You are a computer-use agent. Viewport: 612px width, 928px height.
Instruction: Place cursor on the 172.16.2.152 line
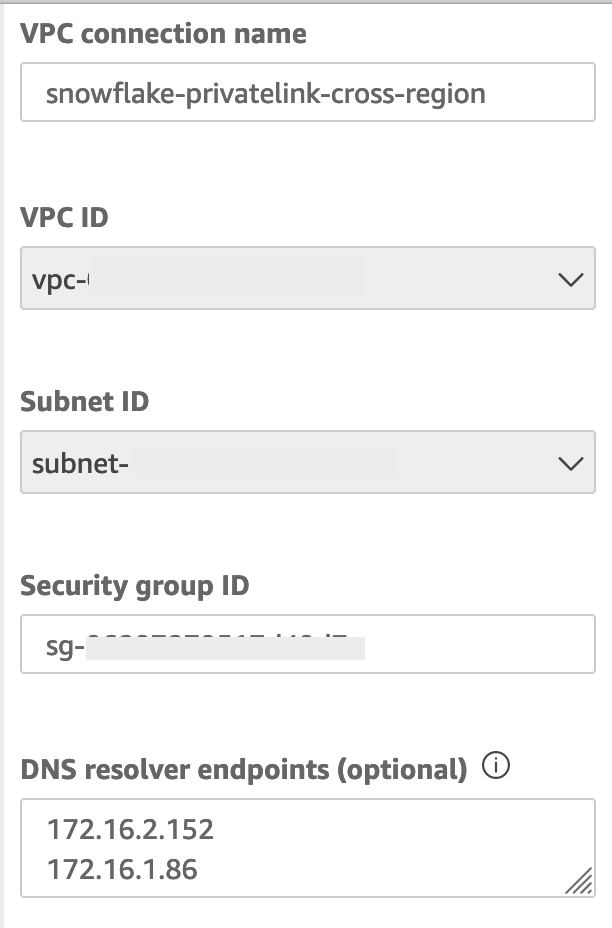coord(130,829)
